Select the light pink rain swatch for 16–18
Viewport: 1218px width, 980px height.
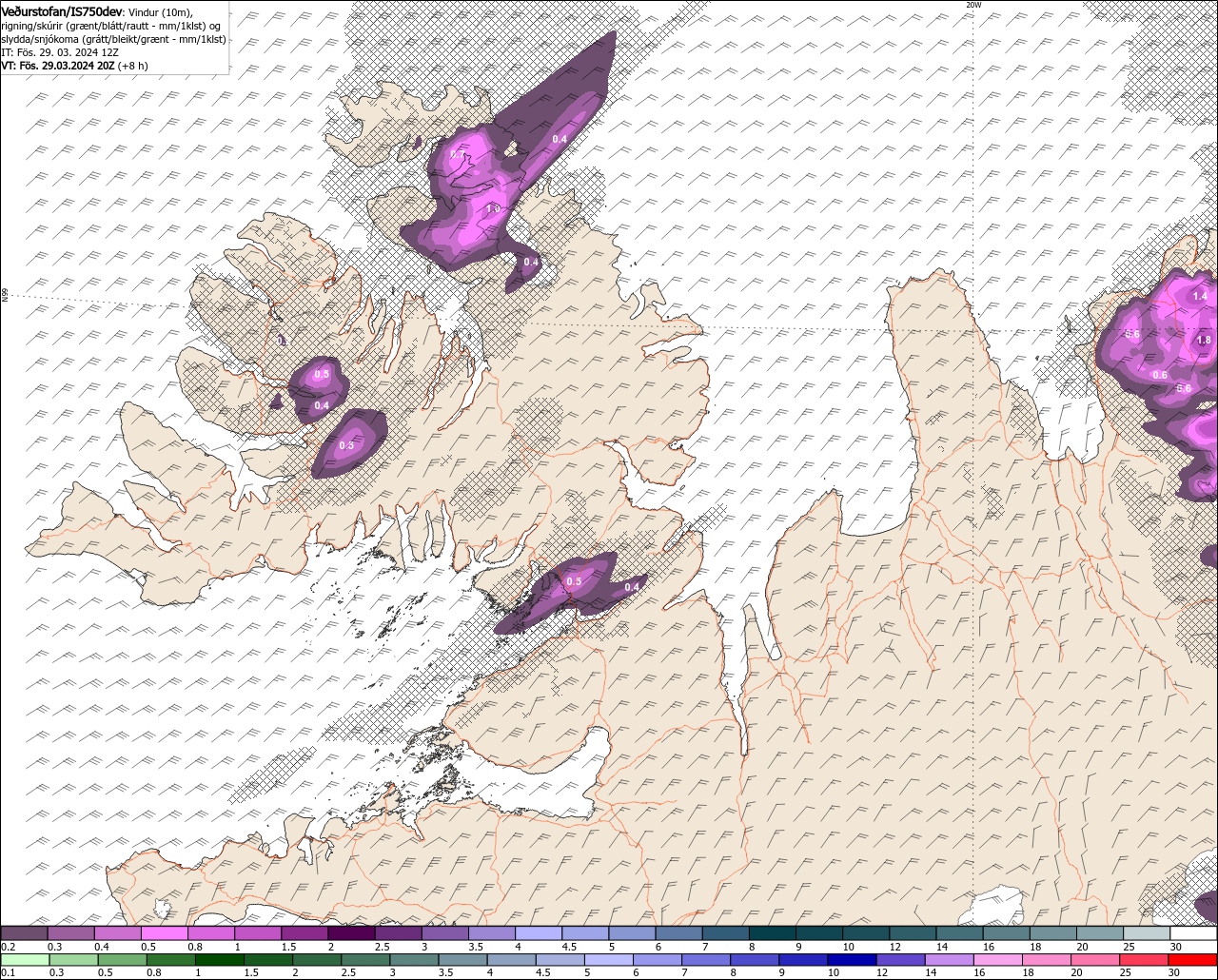pos(997,960)
